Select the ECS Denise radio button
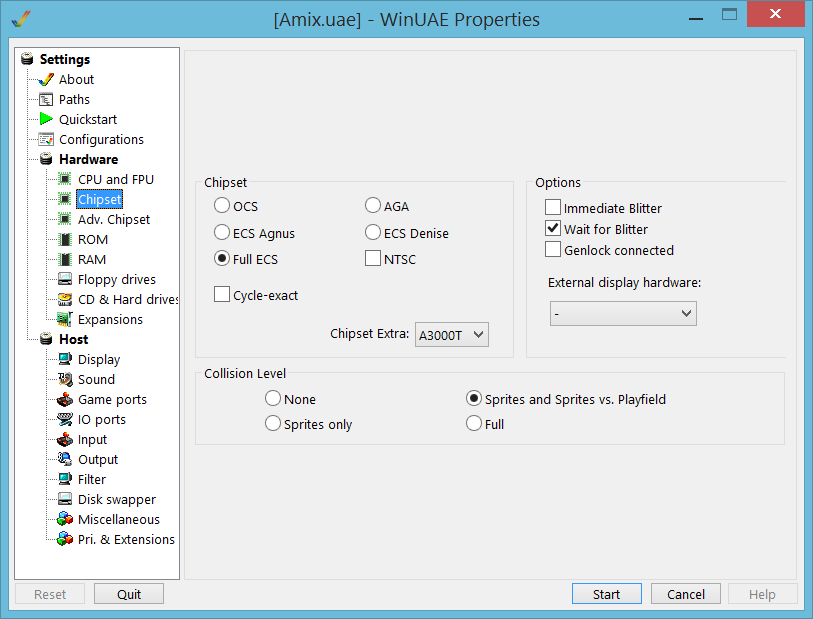The height and width of the screenshot is (619, 813). coord(373,232)
